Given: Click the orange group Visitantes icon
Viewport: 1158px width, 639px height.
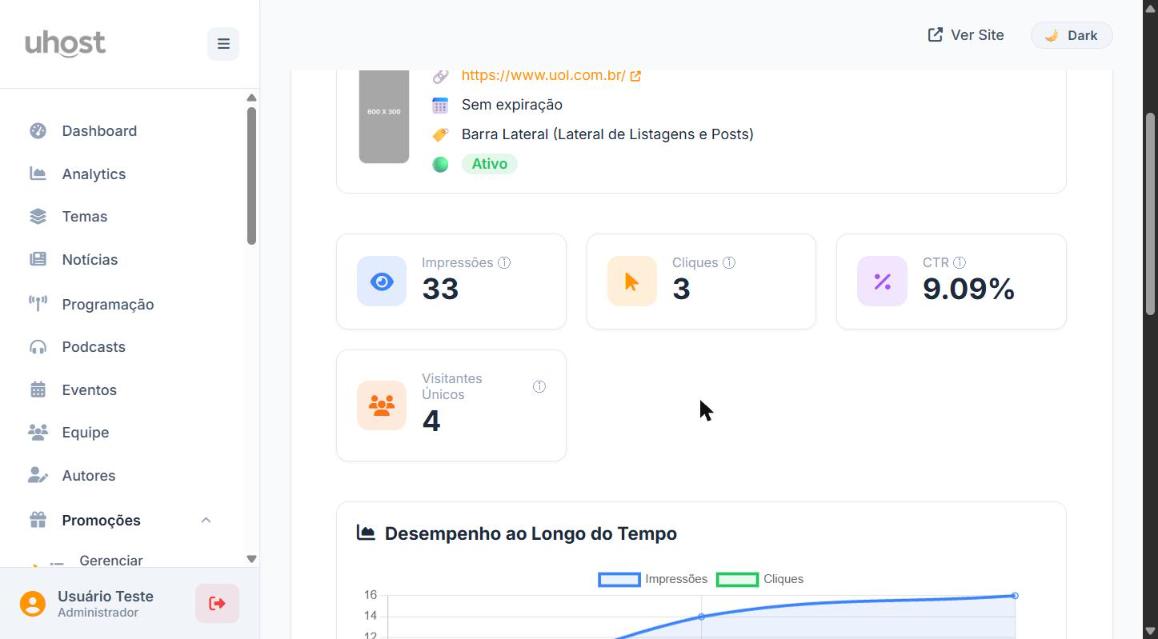Looking at the screenshot, I should tap(382, 406).
